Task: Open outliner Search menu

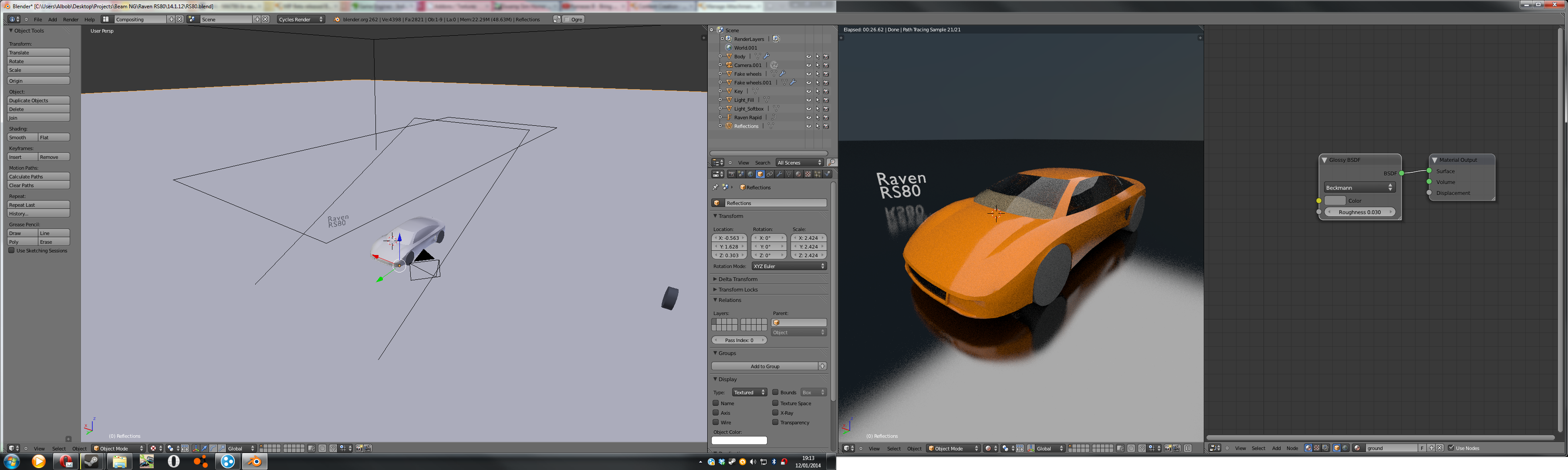Action: click(763, 162)
